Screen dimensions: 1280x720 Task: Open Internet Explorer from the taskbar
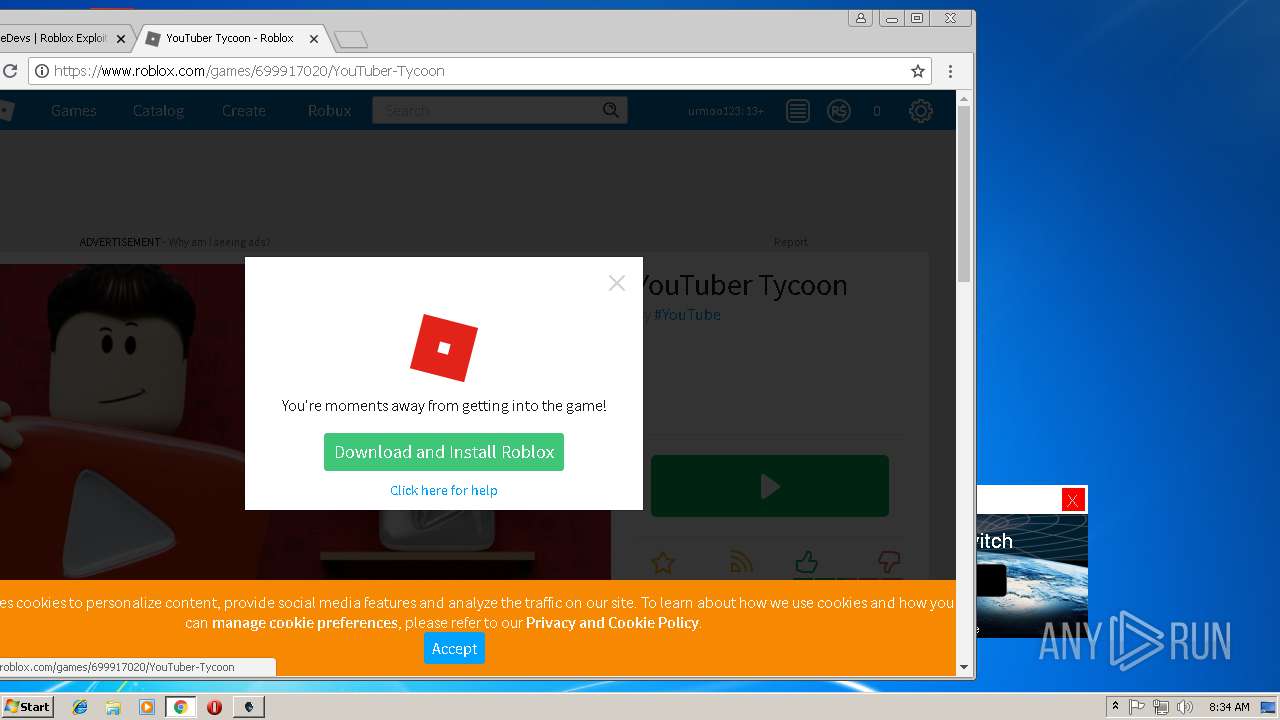[80, 707]
